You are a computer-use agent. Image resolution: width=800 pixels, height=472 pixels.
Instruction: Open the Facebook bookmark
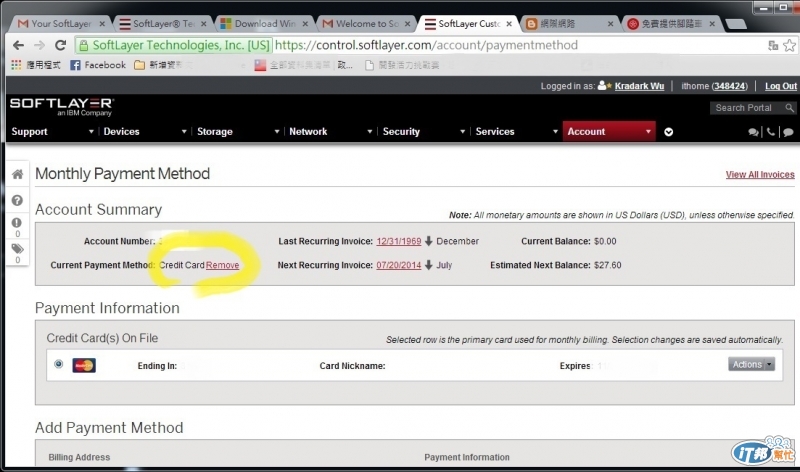[98, 65]
